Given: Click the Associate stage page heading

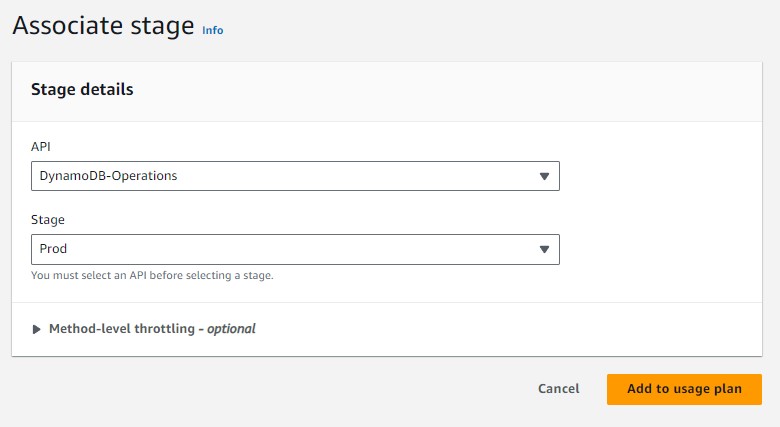Looking at the screenshot, I should [x=103, y=27].
